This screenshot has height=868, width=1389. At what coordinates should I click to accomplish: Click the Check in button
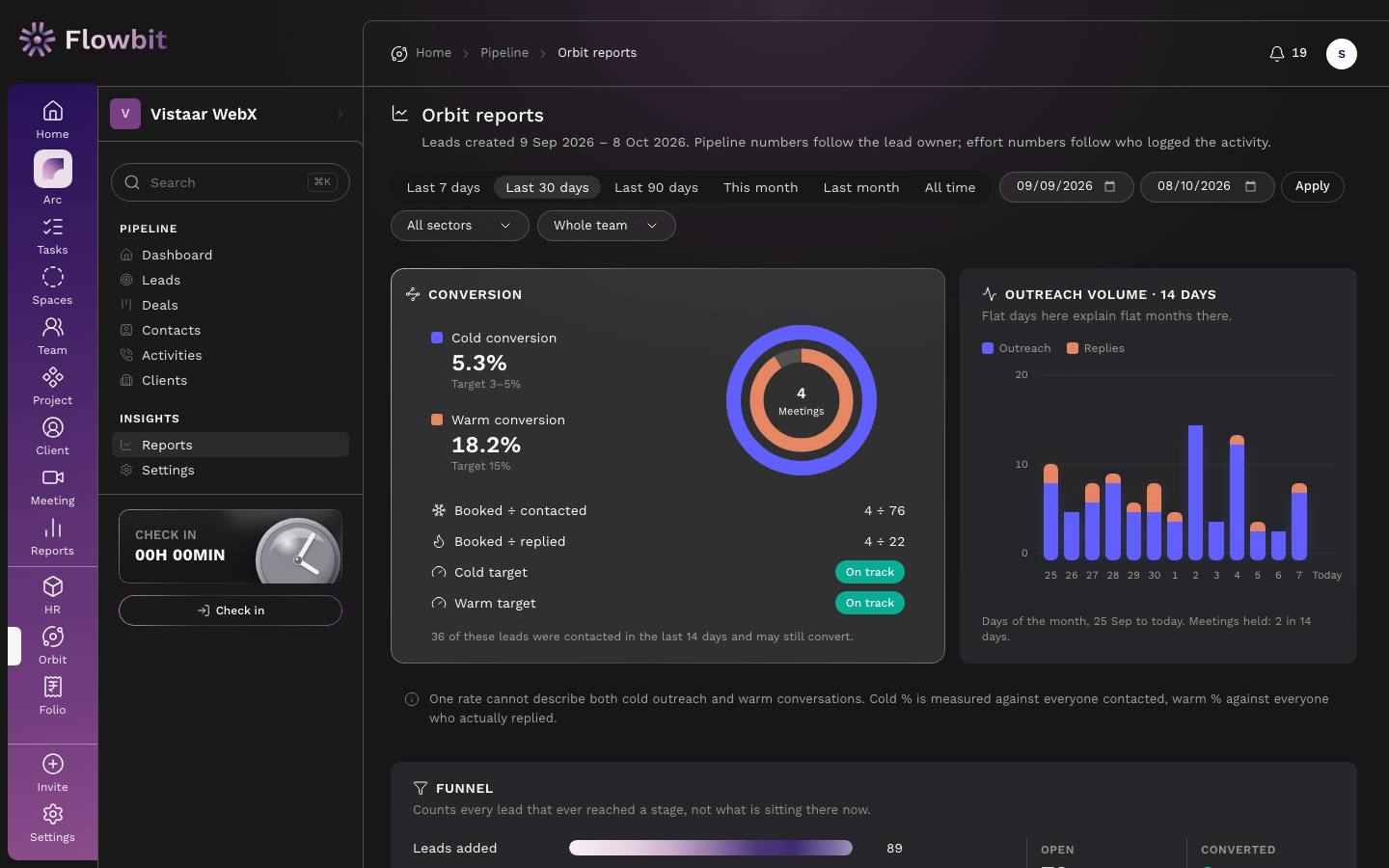point(231,610)
